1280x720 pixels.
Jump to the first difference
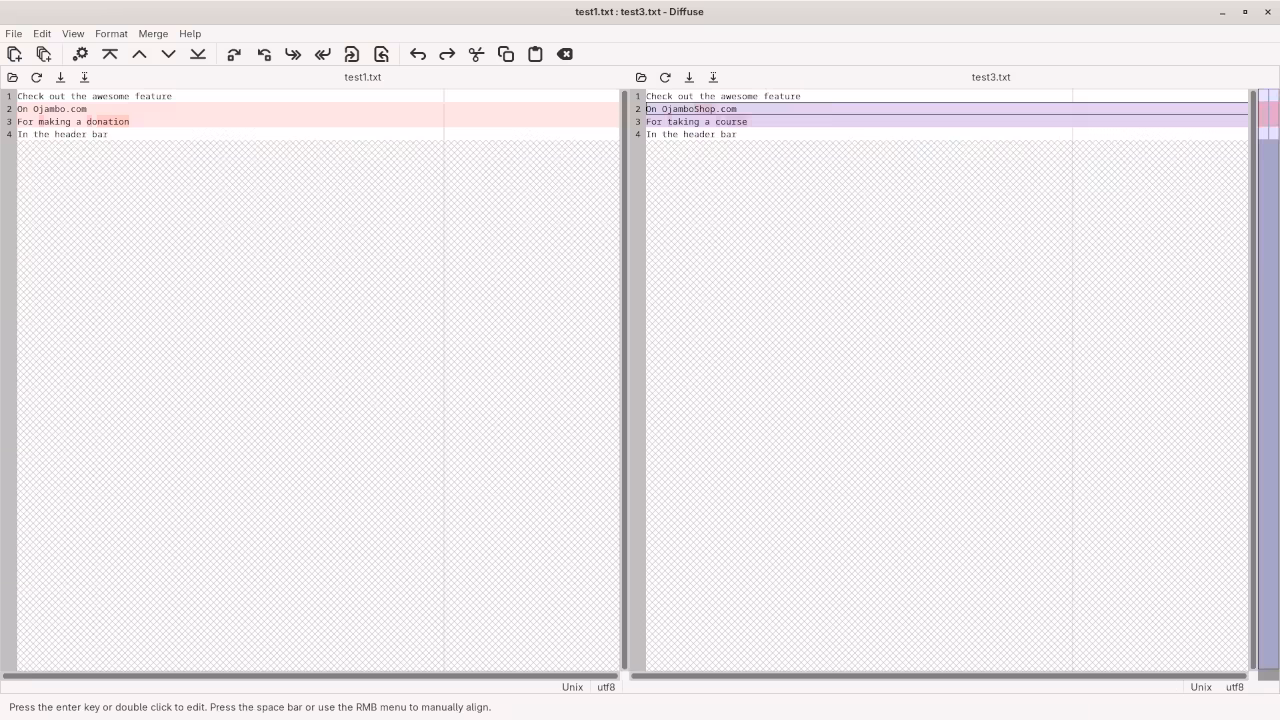(110, 54)
